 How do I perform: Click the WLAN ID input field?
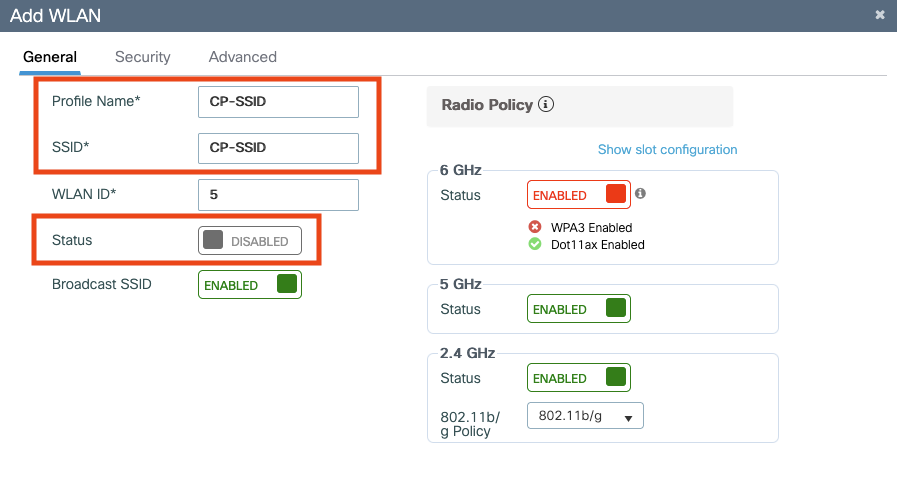pos(278,195)
